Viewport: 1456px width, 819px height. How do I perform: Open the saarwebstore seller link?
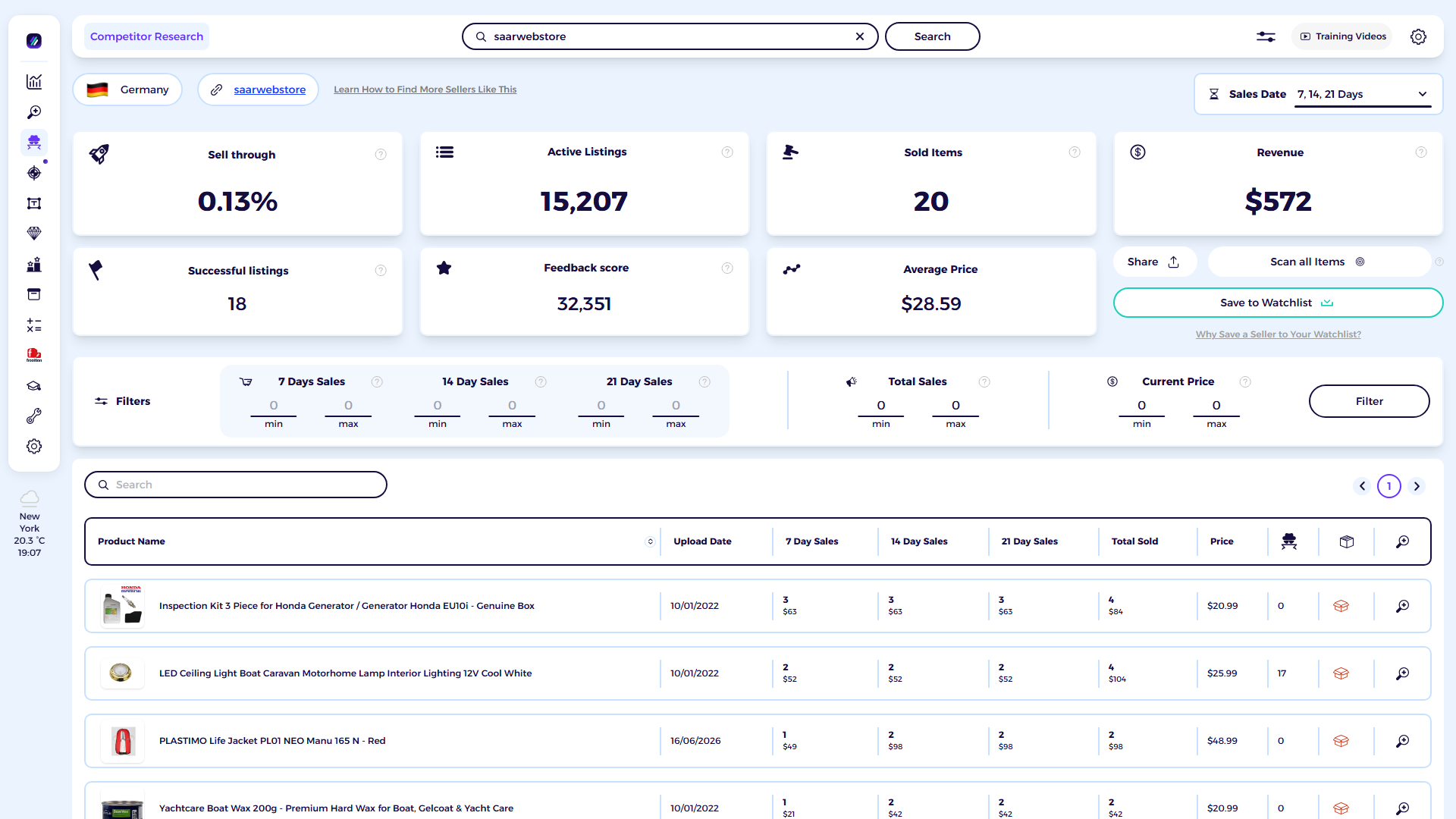(269, 89)
